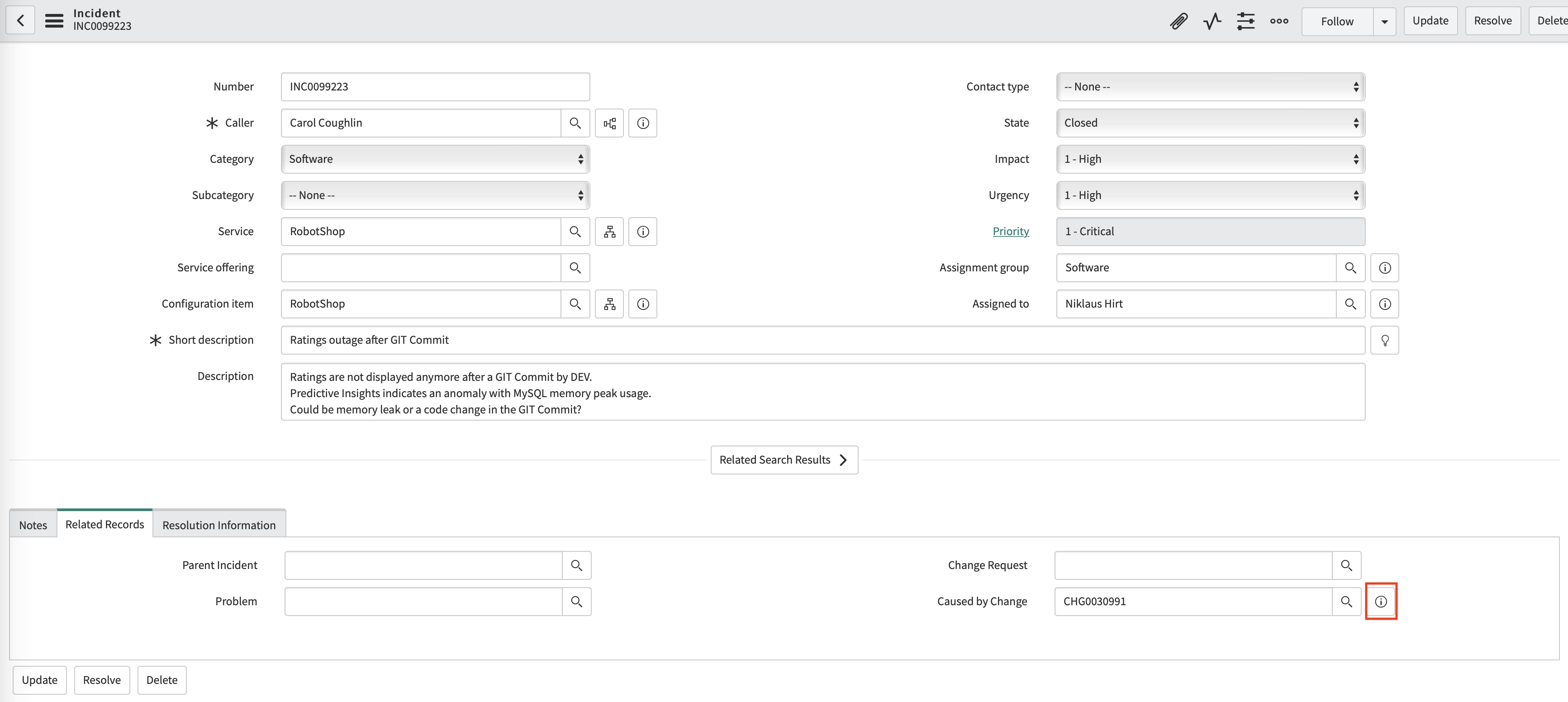Open the Urgency dropdown
Screen dimensions: 1568x702
pos(1210,195)
